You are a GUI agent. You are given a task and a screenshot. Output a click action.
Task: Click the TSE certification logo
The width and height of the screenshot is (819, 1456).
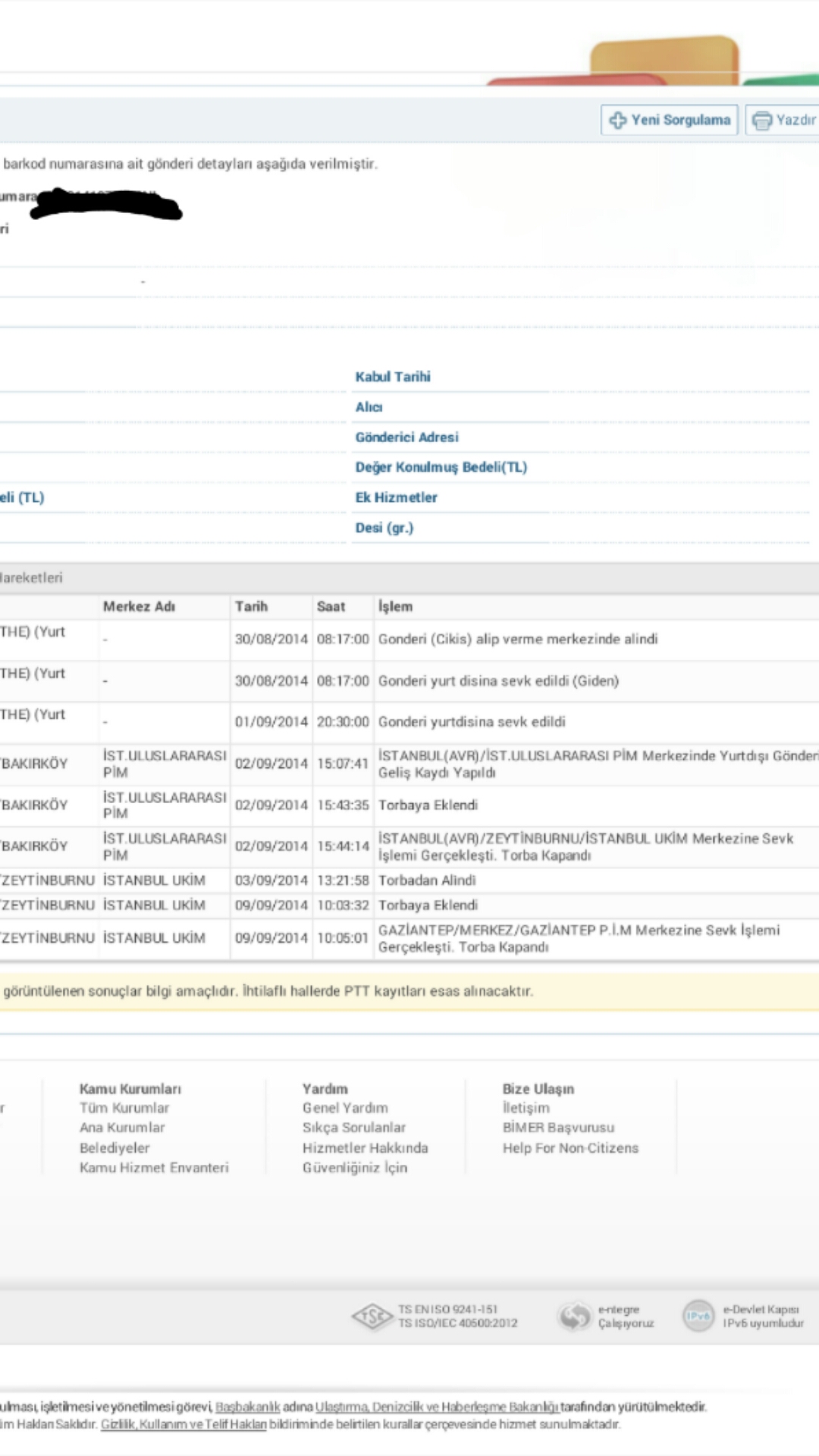pos(372,1316)
